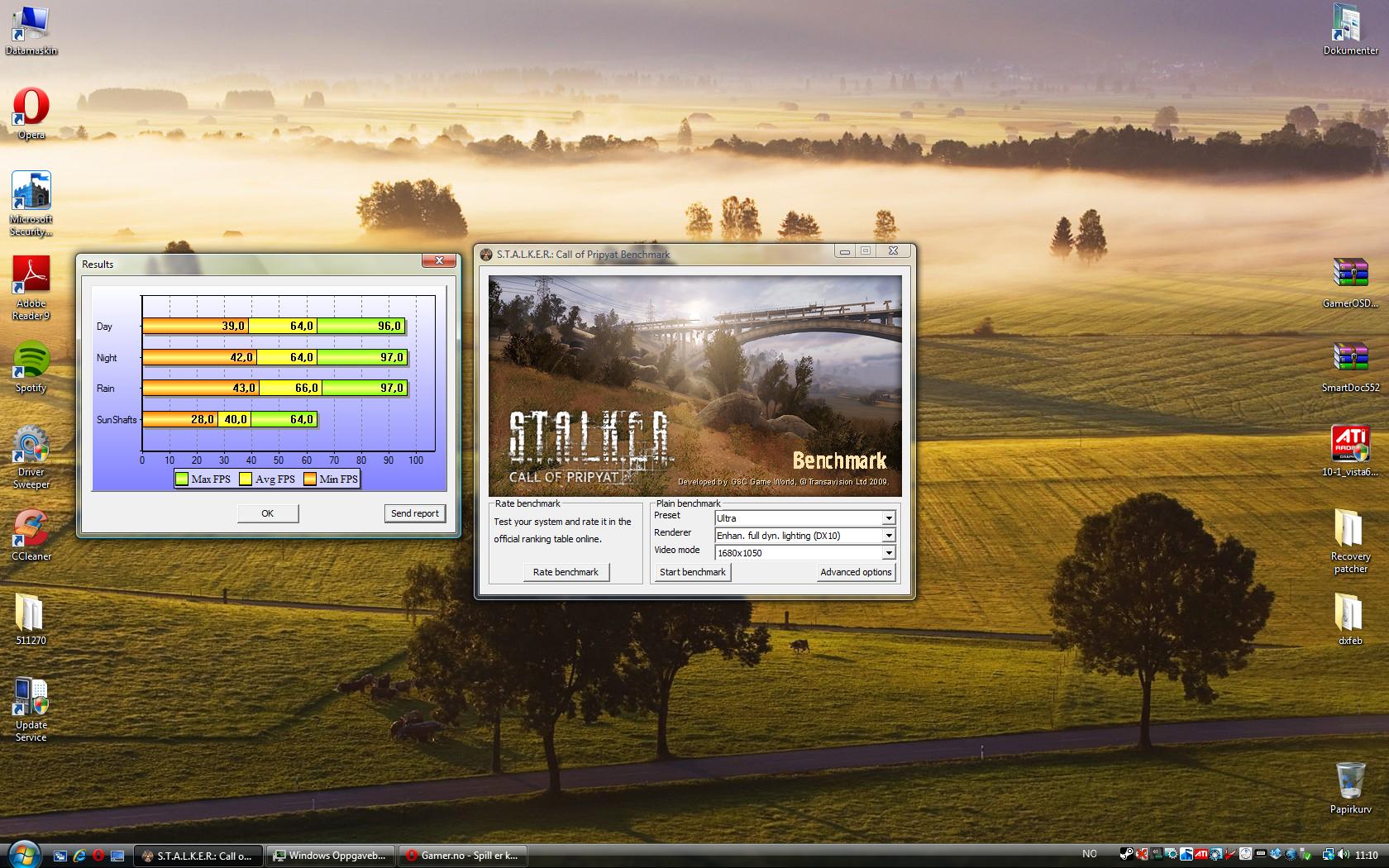Image resolution: width=1389 pixels, height=868 pixels.
Task: Open the Dokumenter desktop icon
Action: (1350, 29)
